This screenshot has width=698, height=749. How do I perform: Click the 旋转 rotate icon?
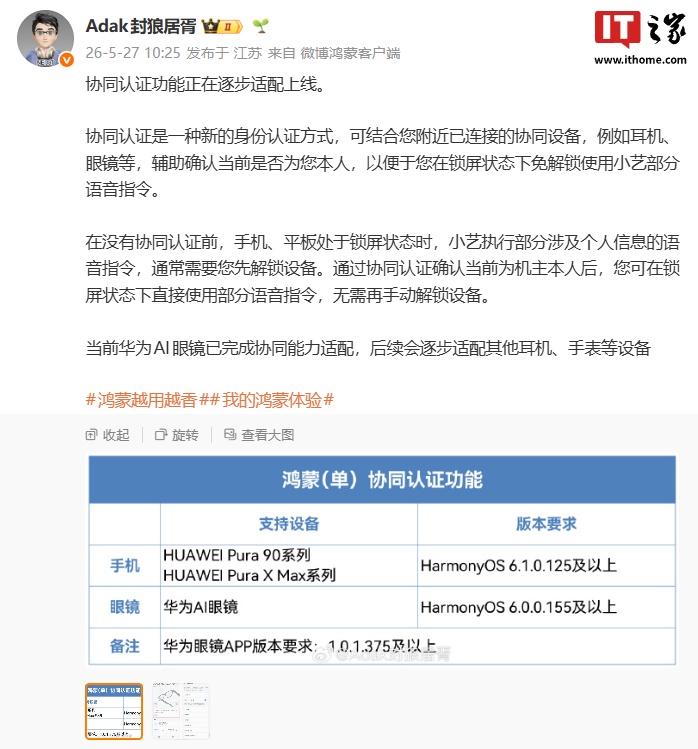[x=161, y=435]
